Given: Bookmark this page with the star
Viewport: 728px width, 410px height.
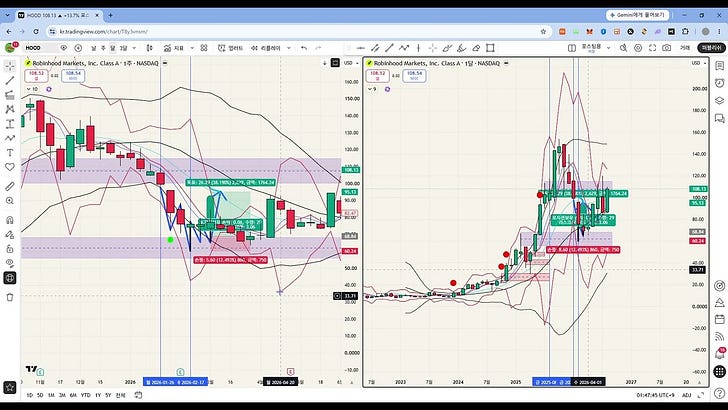Looking at the screenshot, I should pyautogui.click(x=543, y=32).
